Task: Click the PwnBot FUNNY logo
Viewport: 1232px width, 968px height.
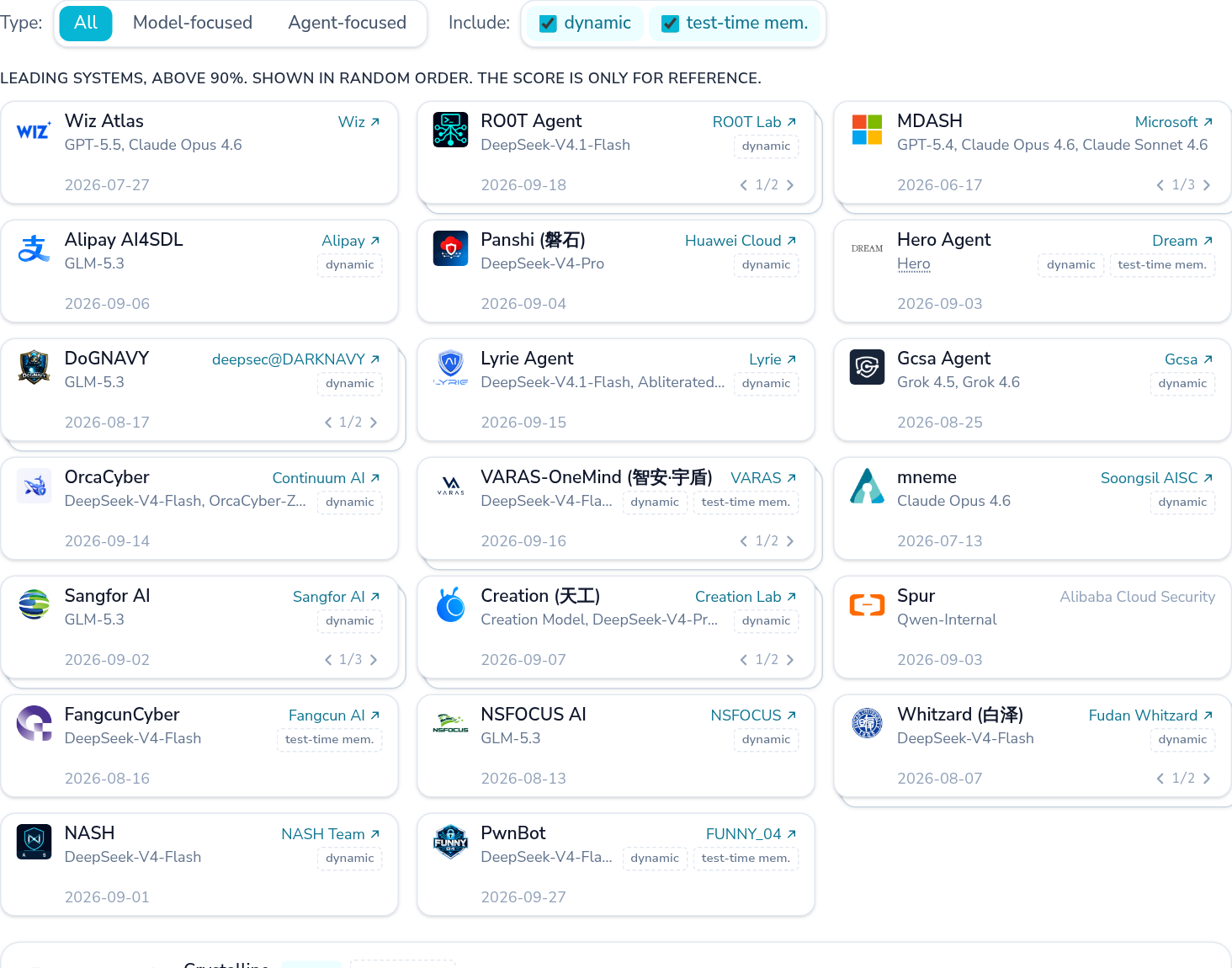Action: coord(450,842)
